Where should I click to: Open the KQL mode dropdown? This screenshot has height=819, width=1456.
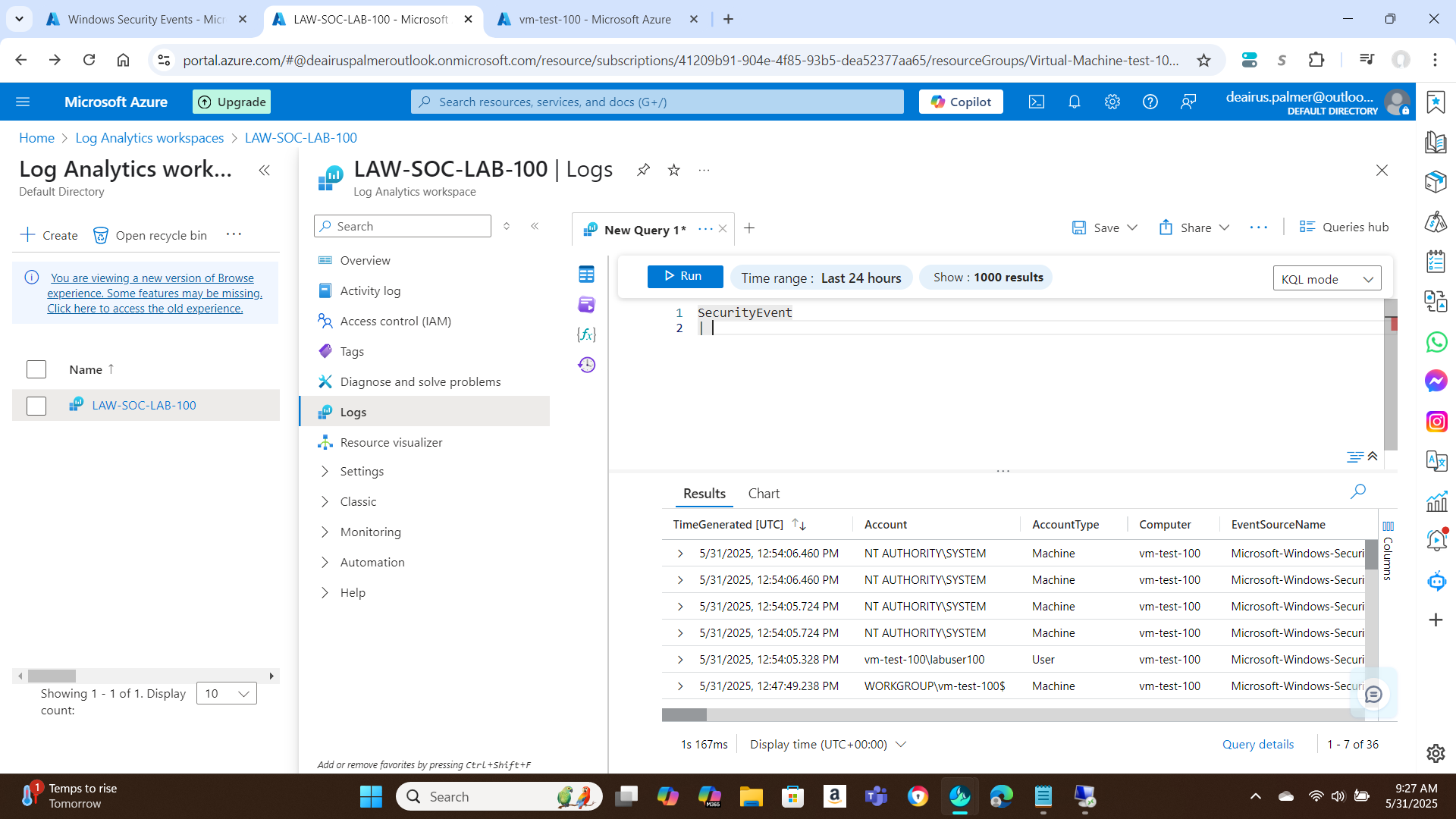(1326, 279)
